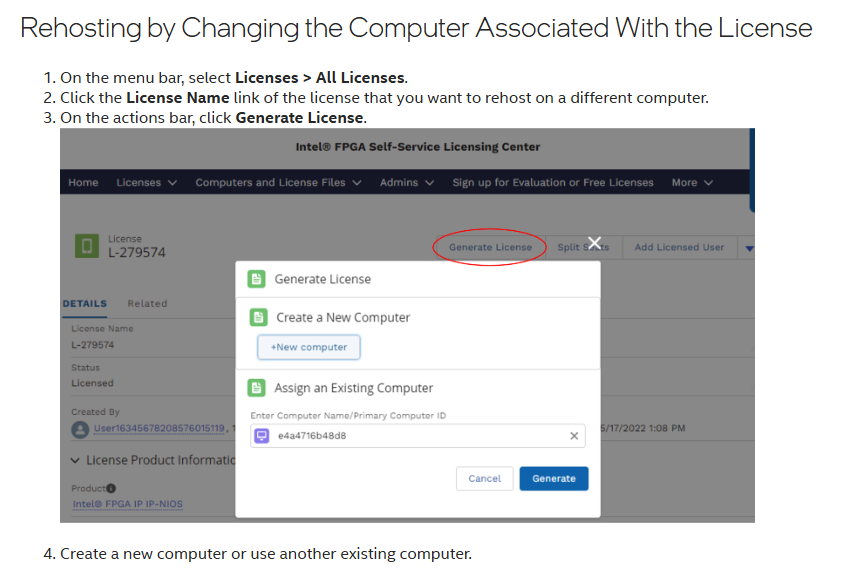The width and height of the screenshot is (847, 578).
Task: Open the Intel FPGA IP IP-NIOS product link
Action: [127, 504]
